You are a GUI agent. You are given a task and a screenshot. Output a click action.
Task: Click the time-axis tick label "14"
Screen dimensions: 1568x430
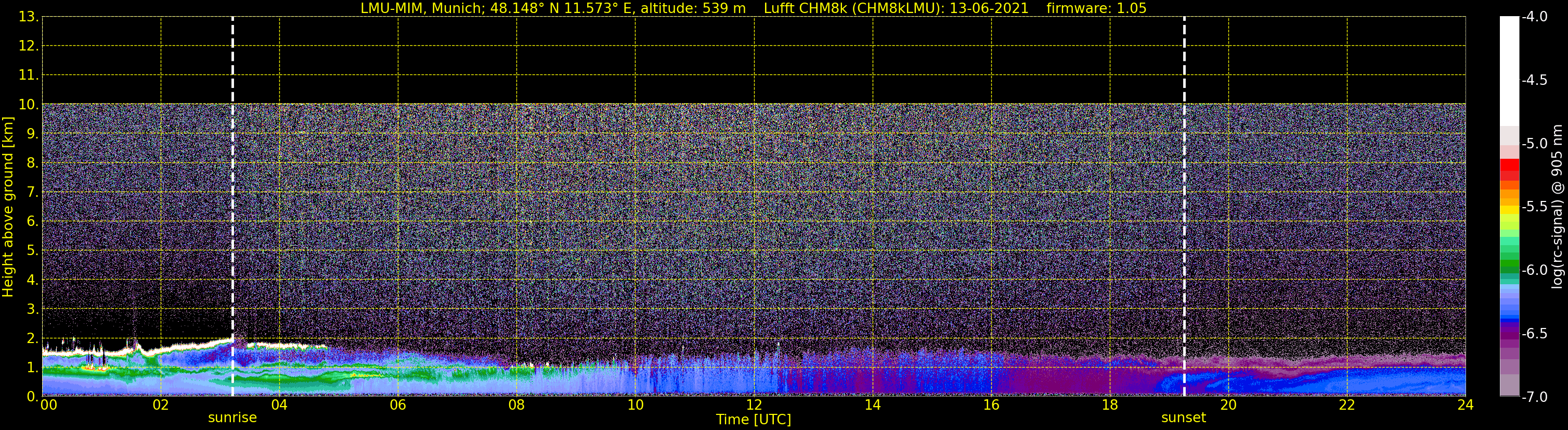coord(873,405)
